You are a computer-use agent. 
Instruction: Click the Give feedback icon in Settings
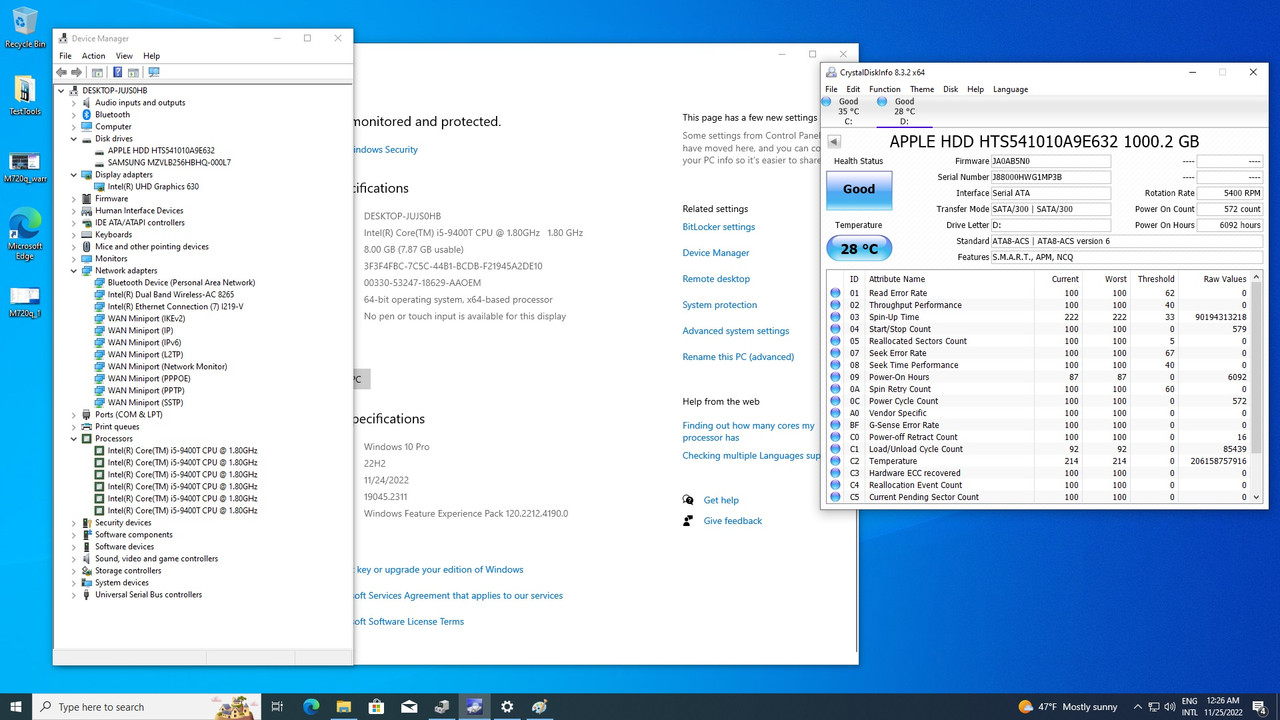point(688,521)
